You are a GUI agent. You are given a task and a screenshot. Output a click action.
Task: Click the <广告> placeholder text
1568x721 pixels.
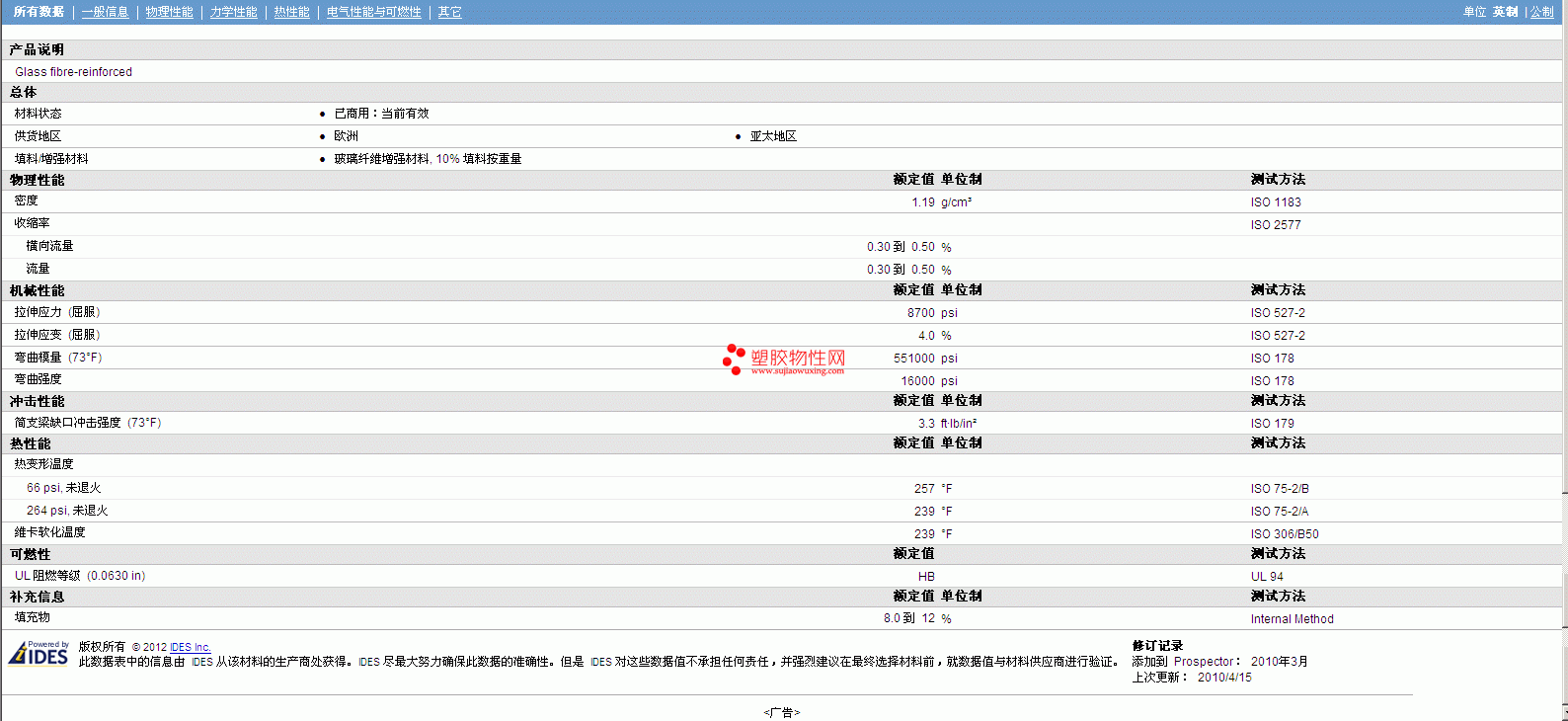[781, 713]
